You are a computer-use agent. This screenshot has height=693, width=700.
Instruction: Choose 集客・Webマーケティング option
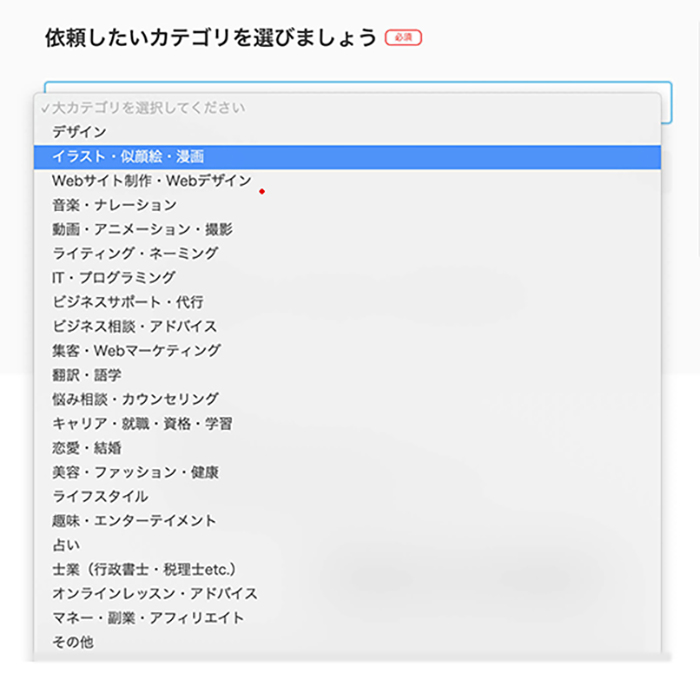347,351
